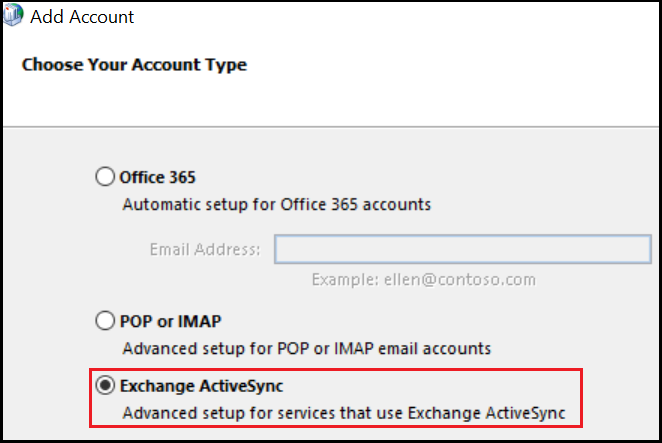The image size is (662, 443).
Task: Click the Outlook icon in title bar
Action: (x=13, y=15)
